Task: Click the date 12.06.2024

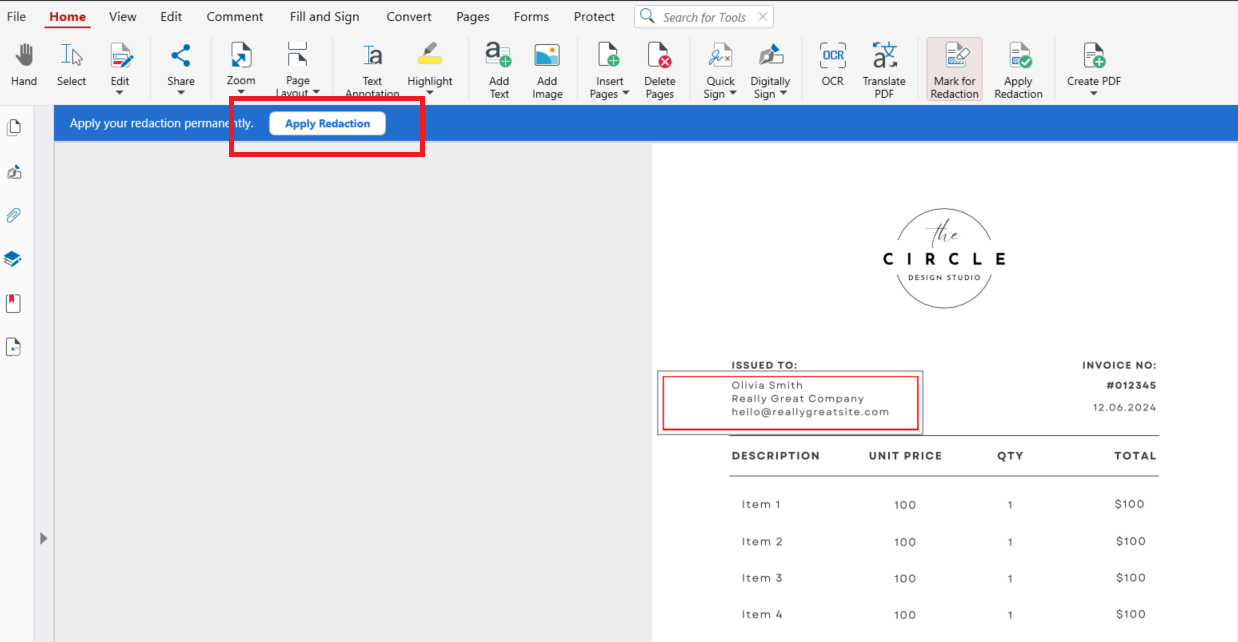Action: coord(1124,408)
